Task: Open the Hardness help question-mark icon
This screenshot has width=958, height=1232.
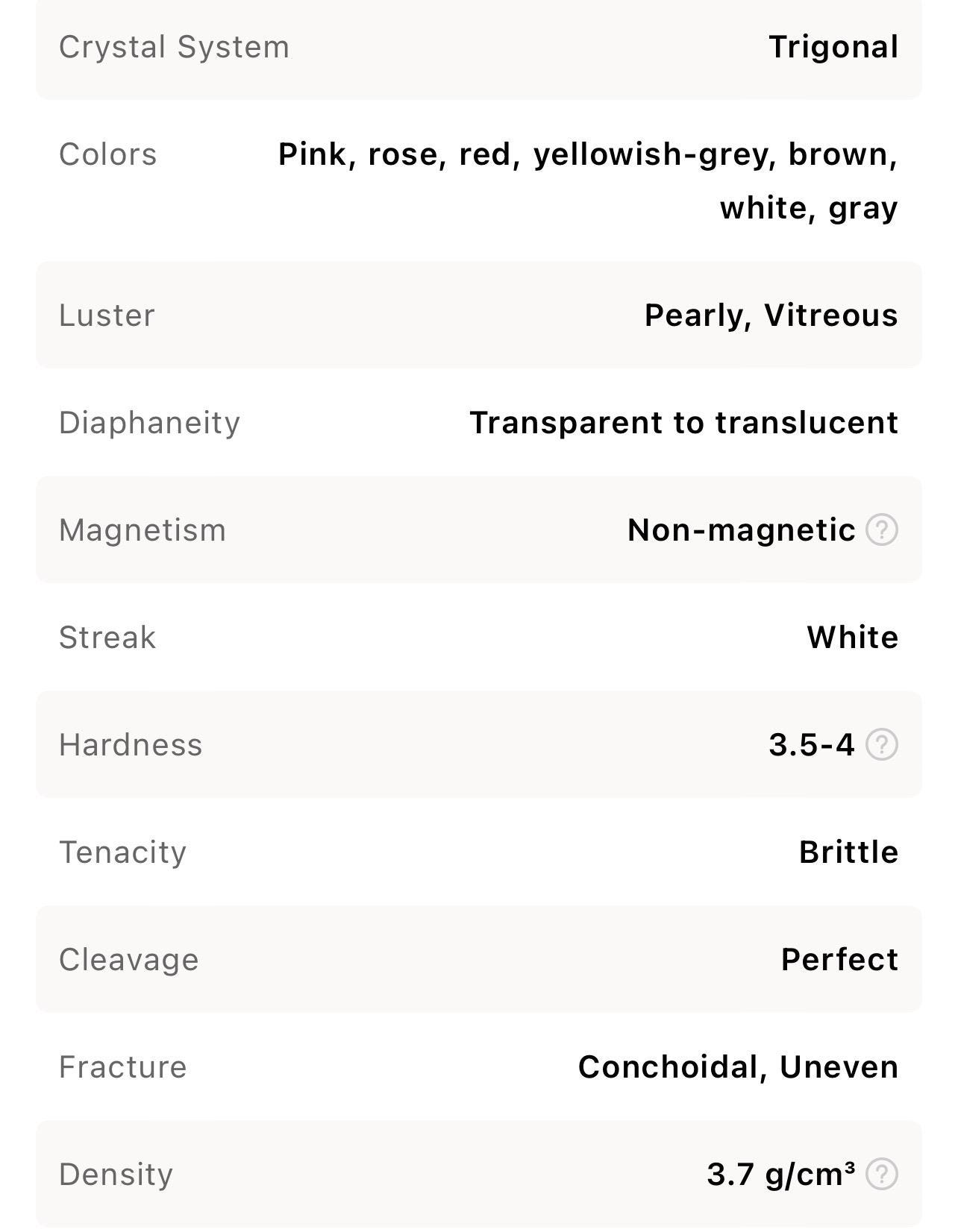Action: (882, 745)
